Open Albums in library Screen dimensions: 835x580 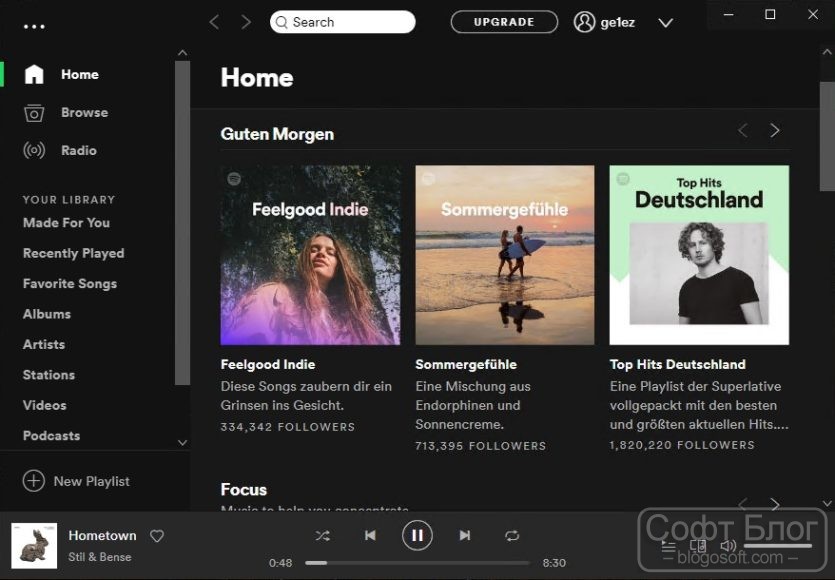[x=47, y=314]
